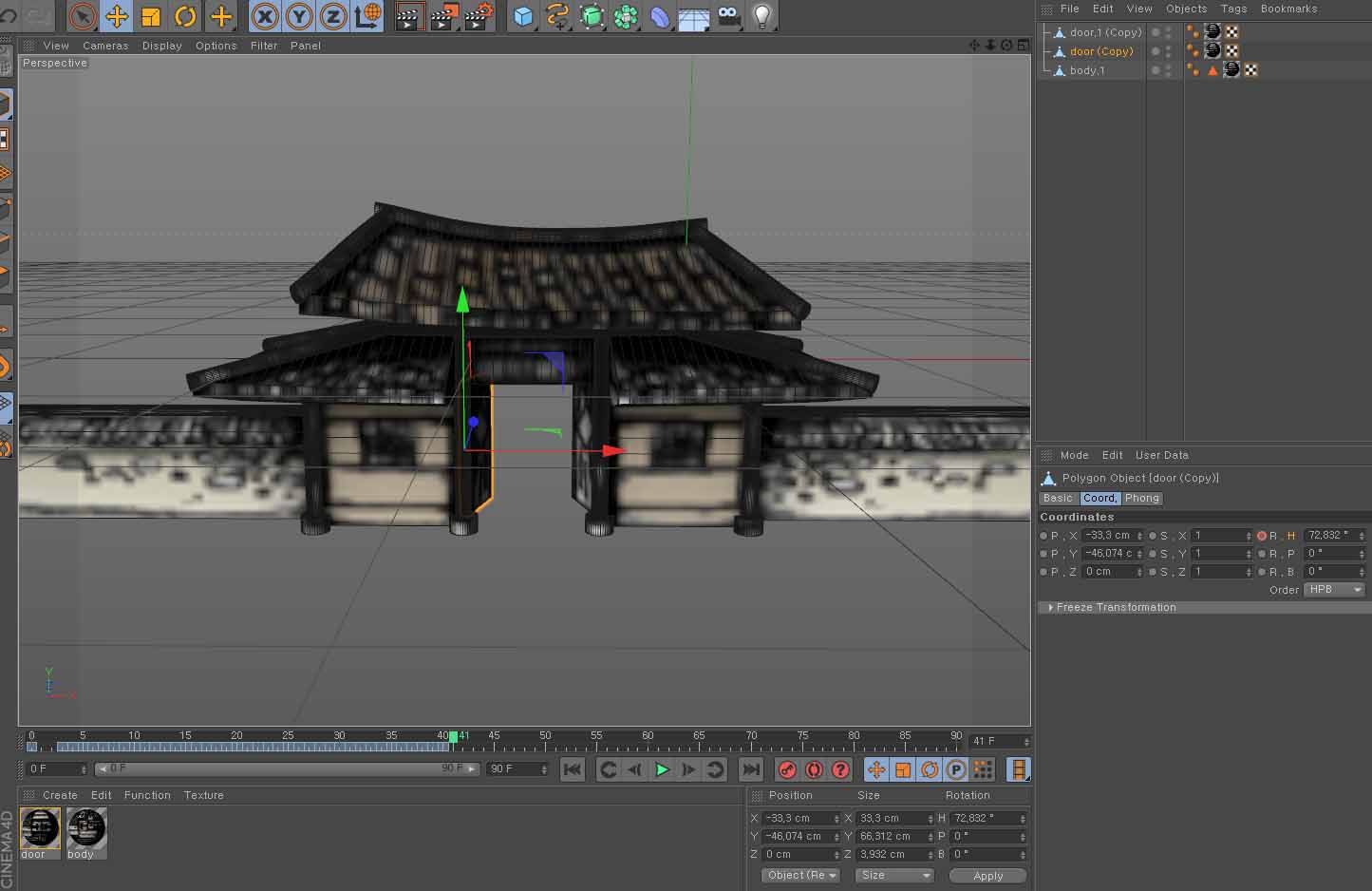The image size is (1372, 891).
Task: Toggle the R.H rotation keyframe radio dot
Action: point(1262,536)
